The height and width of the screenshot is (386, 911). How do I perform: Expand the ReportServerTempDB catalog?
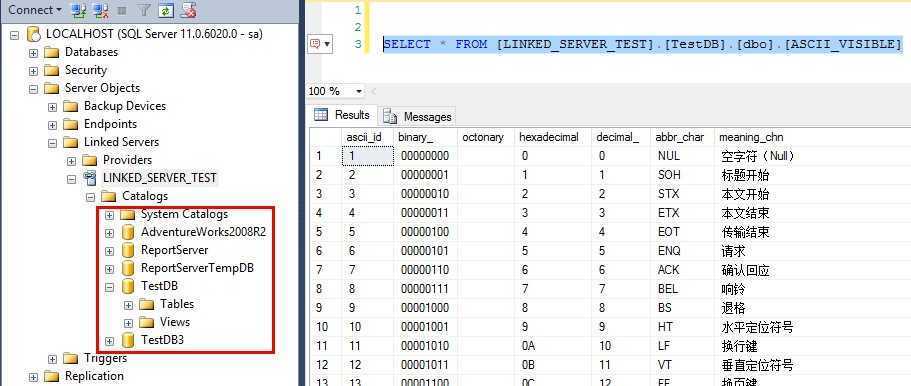[109, 269]
